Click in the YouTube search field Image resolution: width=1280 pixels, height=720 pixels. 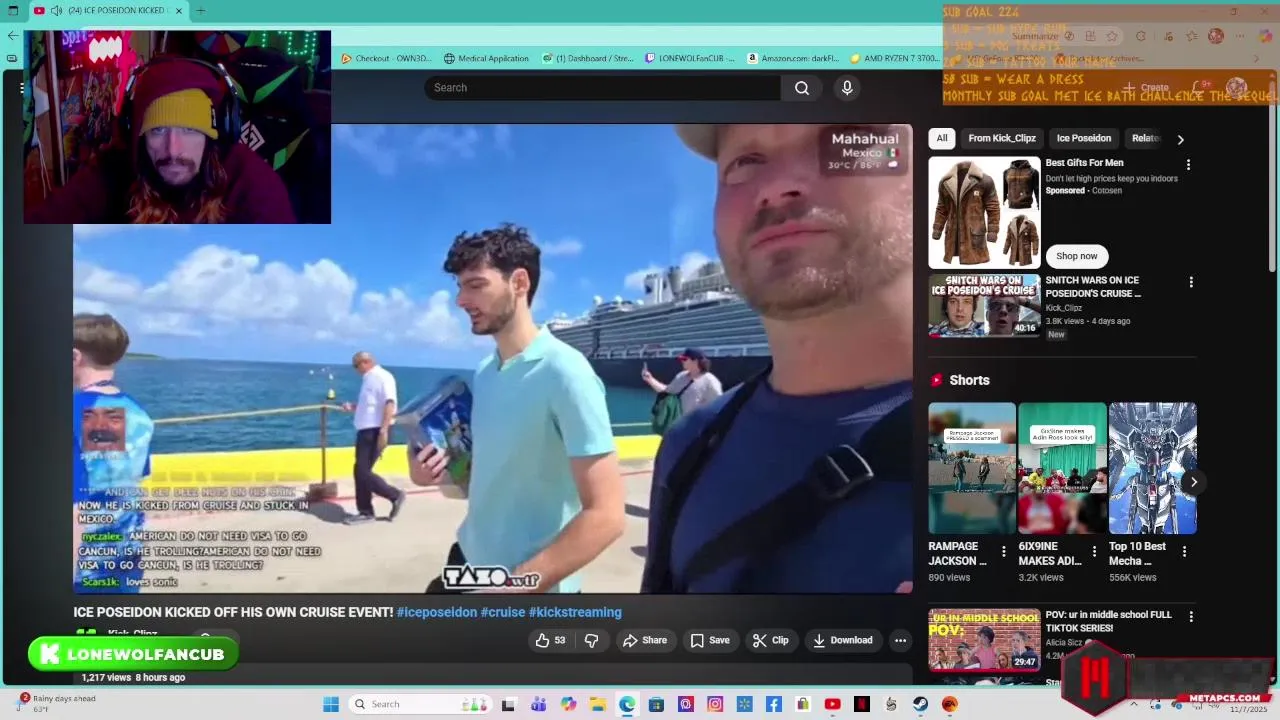(x=602, y=88)
